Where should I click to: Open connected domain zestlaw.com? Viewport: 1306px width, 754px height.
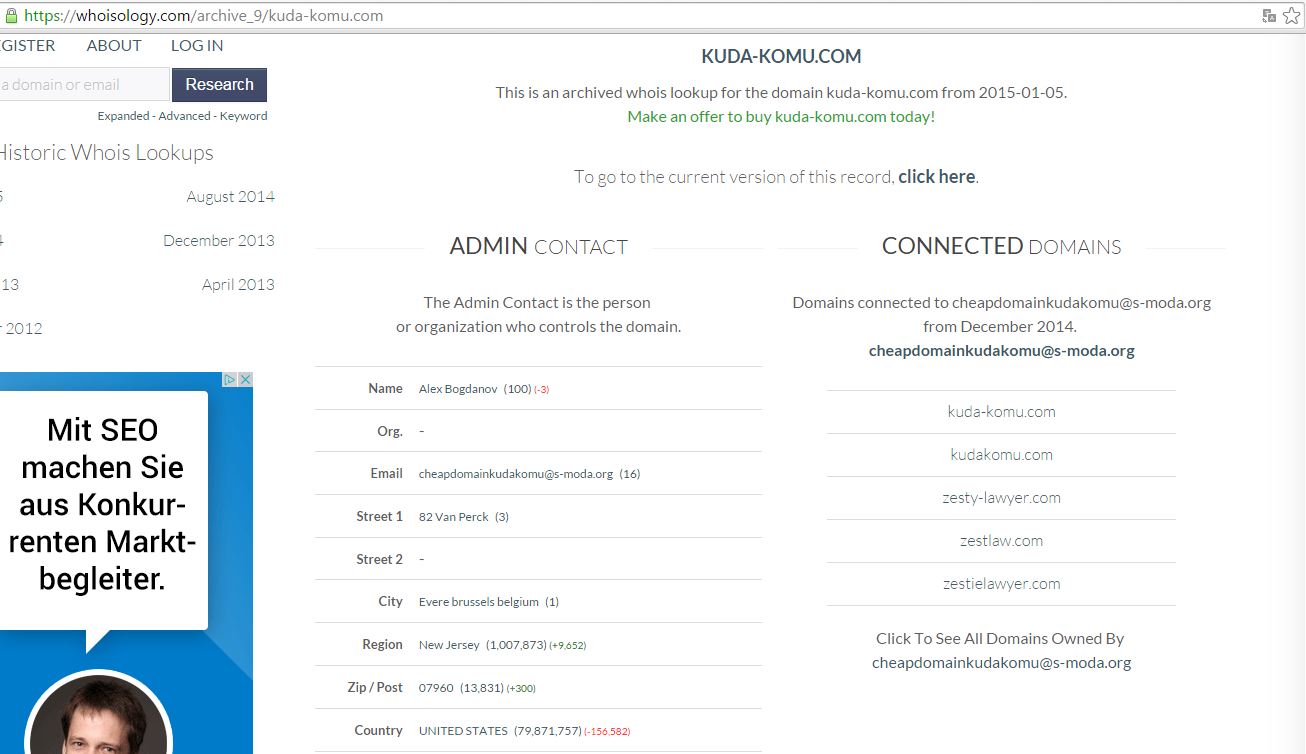coord(1001,541)
